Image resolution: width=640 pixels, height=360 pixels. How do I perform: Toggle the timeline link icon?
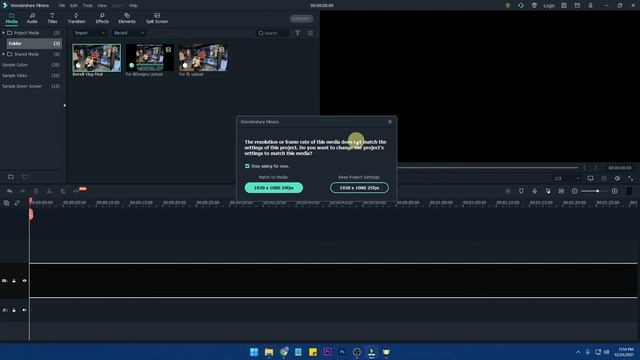tap(17, 202)
